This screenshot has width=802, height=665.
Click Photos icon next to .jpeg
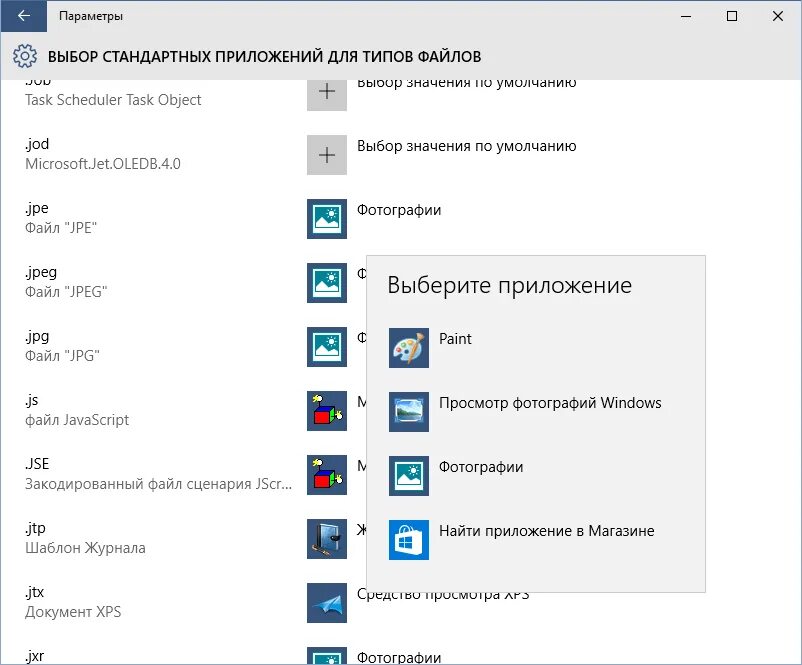point(327,283)
